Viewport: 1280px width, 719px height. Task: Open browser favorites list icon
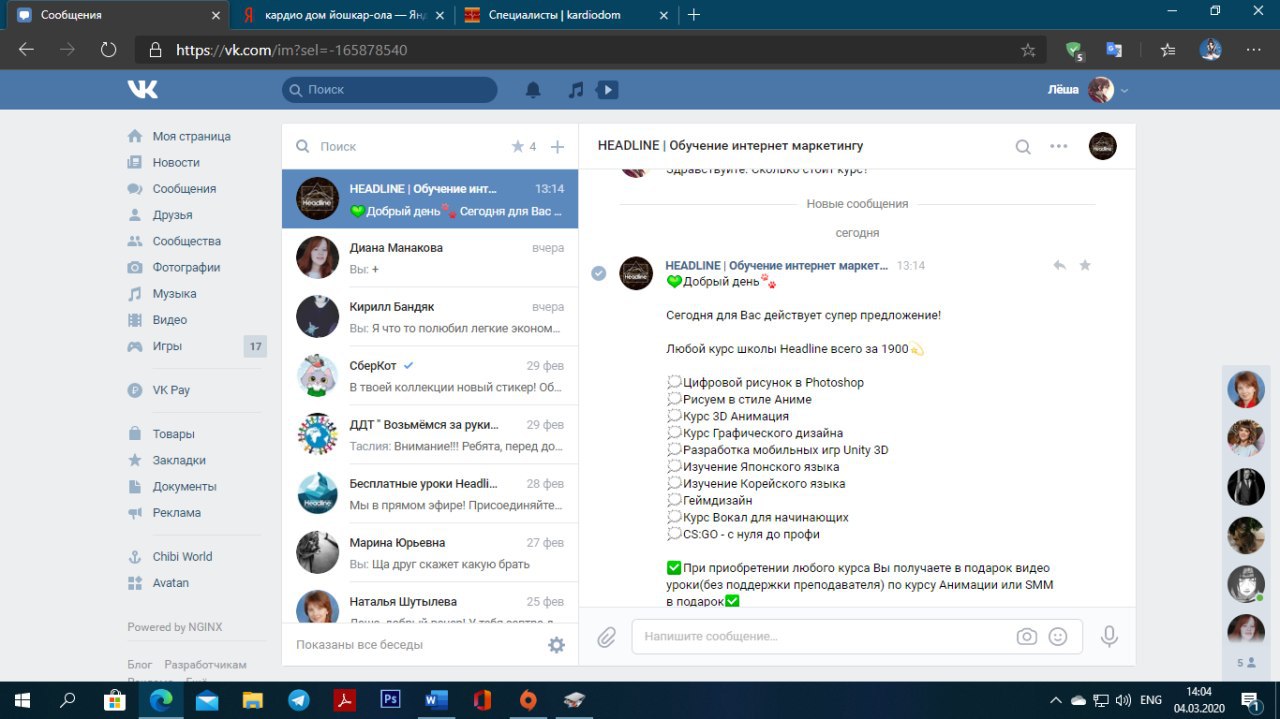point(1167,50)
